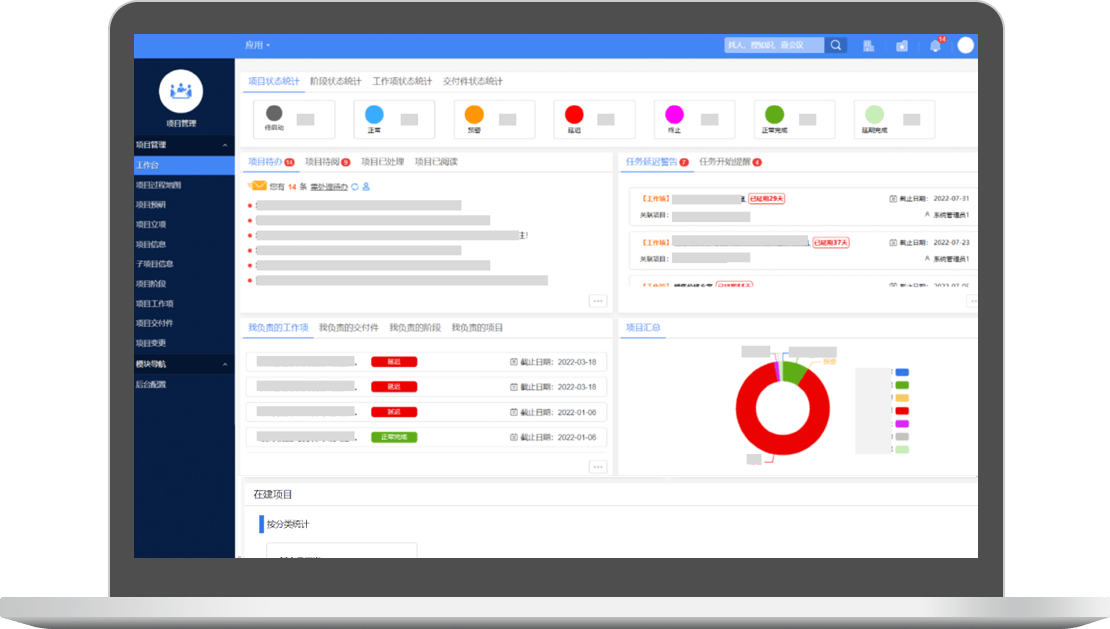Open the notification bell with 14 badge
Screen dimensions: 1110x629
click(935, 46)
